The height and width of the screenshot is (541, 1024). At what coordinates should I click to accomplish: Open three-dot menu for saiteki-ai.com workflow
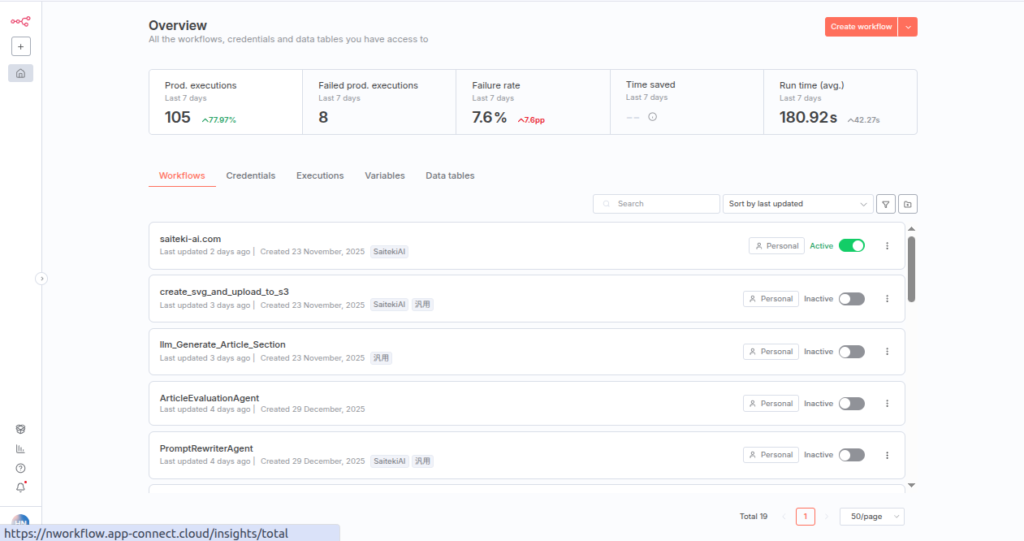click(887, 246)
